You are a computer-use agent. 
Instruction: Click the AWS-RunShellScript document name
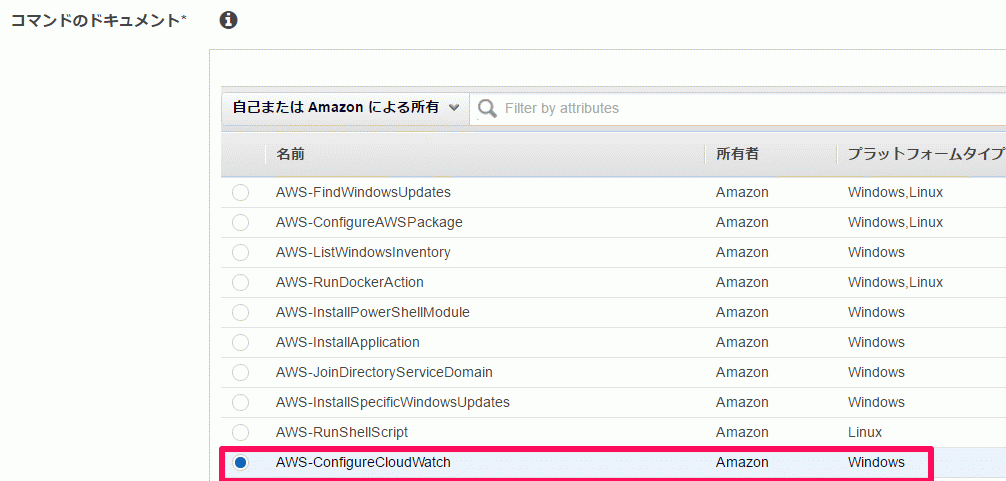tap(342, 432)
